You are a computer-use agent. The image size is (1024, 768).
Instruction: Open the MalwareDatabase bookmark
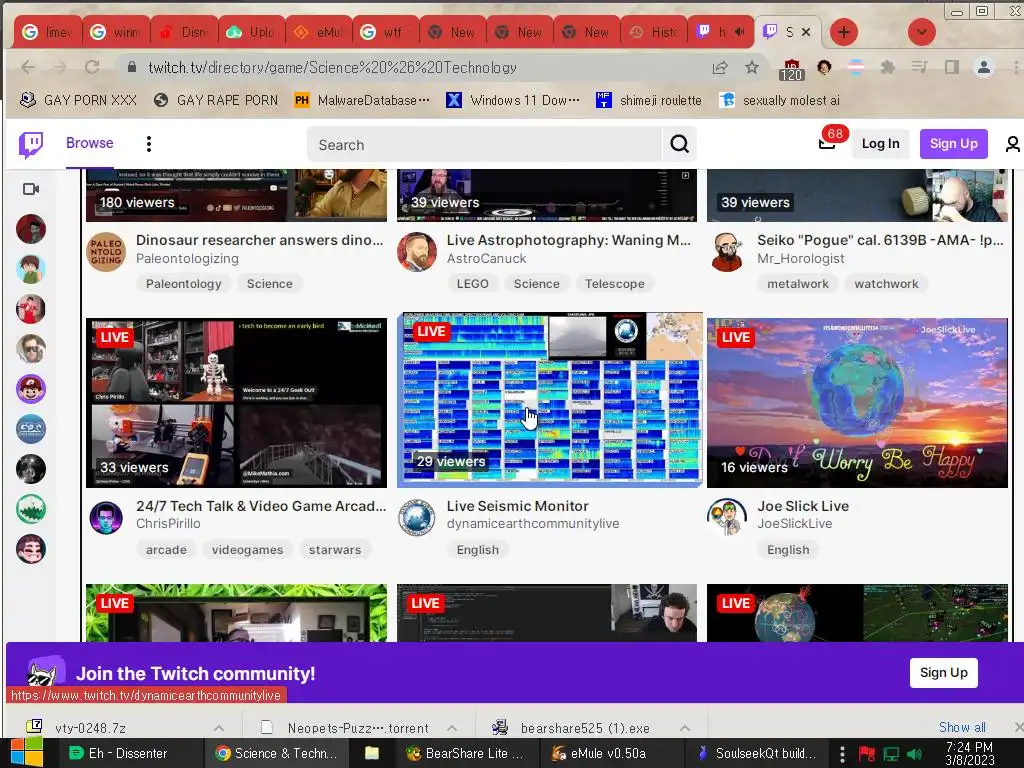(362, 100)
